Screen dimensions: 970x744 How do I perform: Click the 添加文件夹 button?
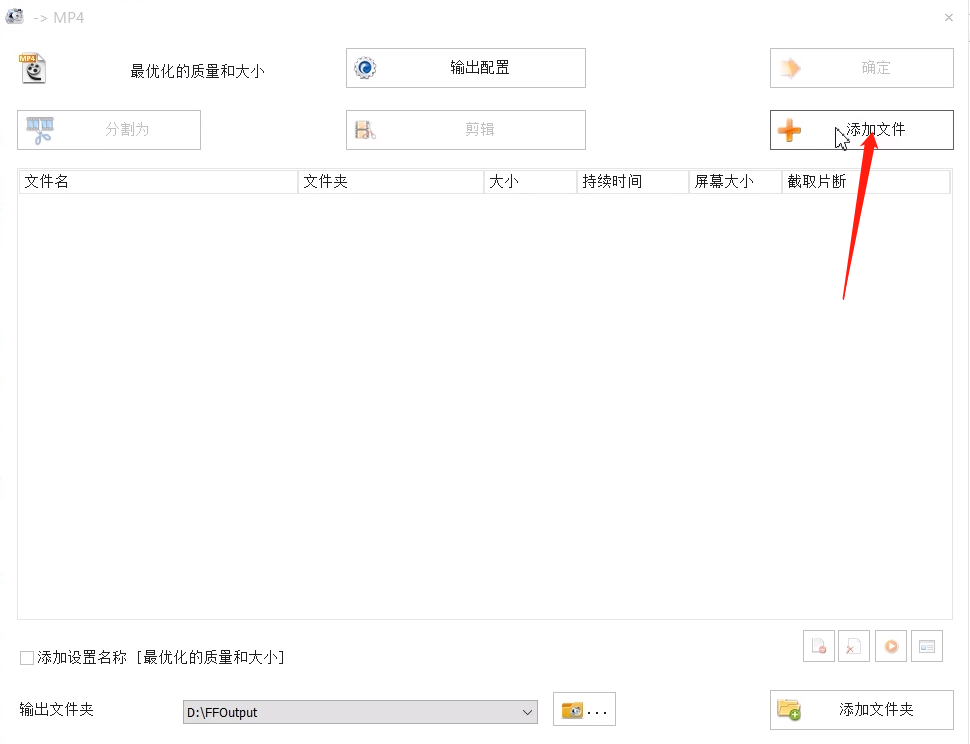click(875, 710)
